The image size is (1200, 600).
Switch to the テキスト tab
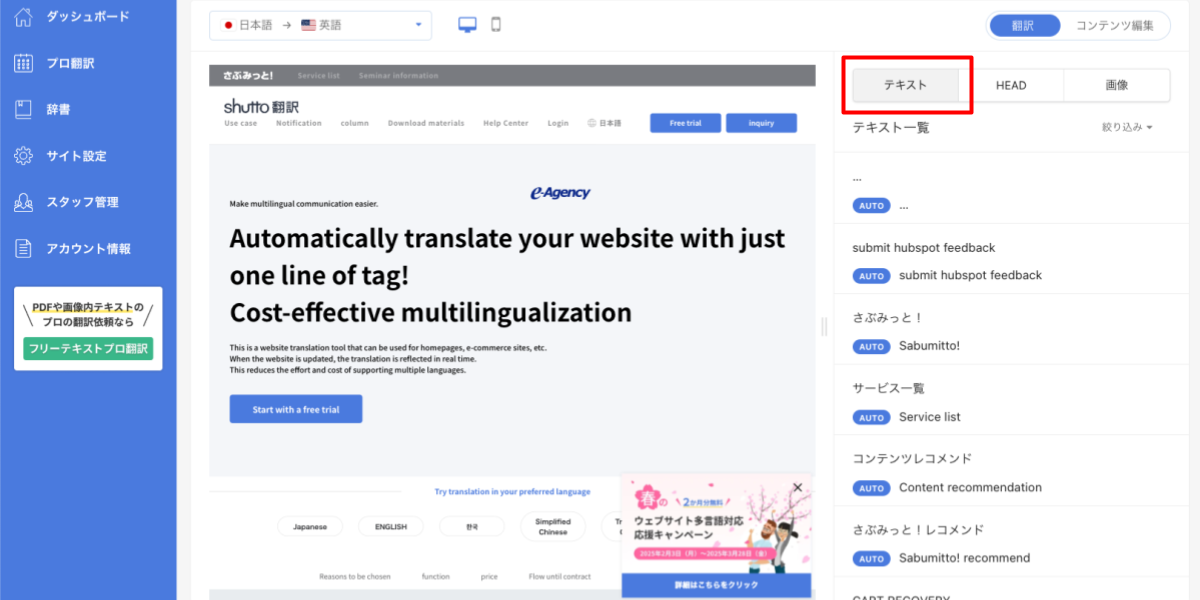pos(905,85)
